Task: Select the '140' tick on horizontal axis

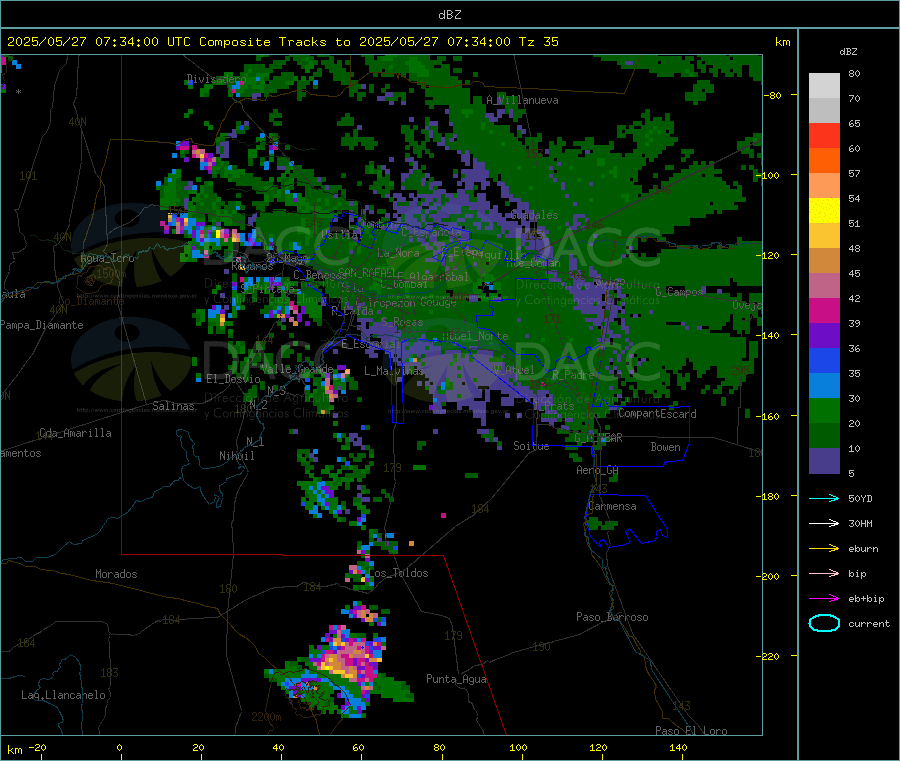Action: click(x=678, y=748)
